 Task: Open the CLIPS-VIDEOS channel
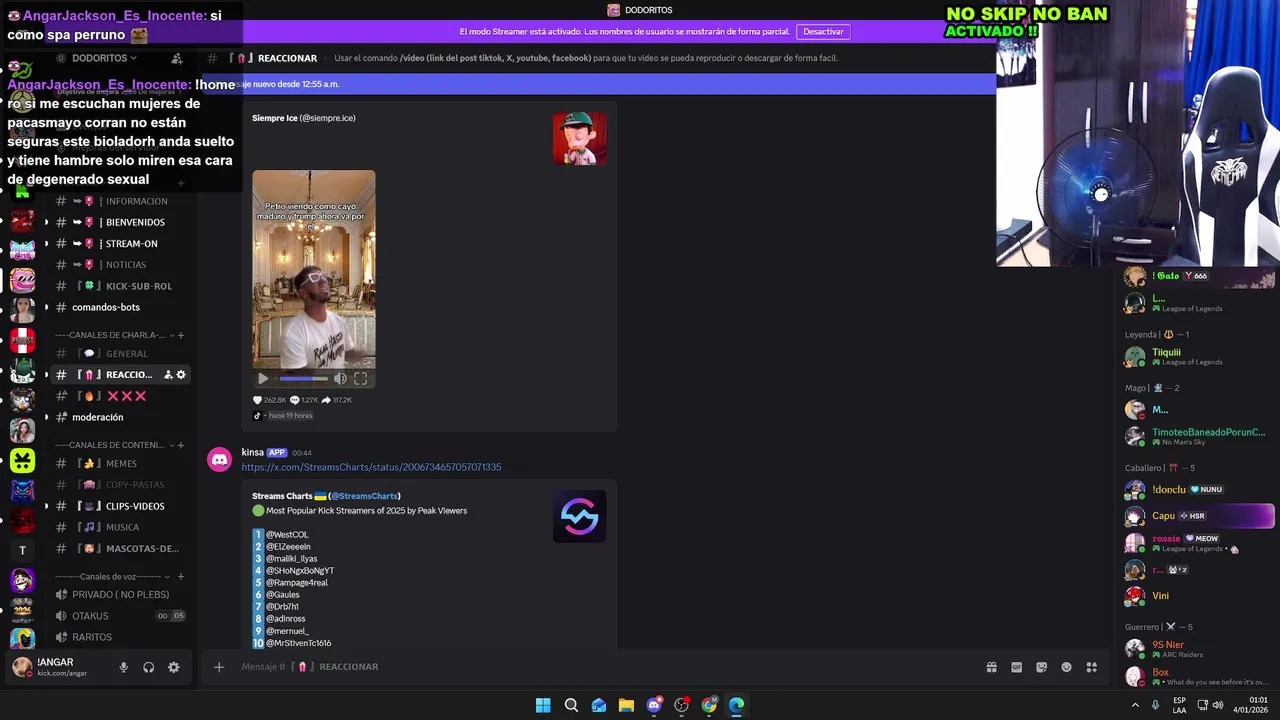[x=120, y=506]
